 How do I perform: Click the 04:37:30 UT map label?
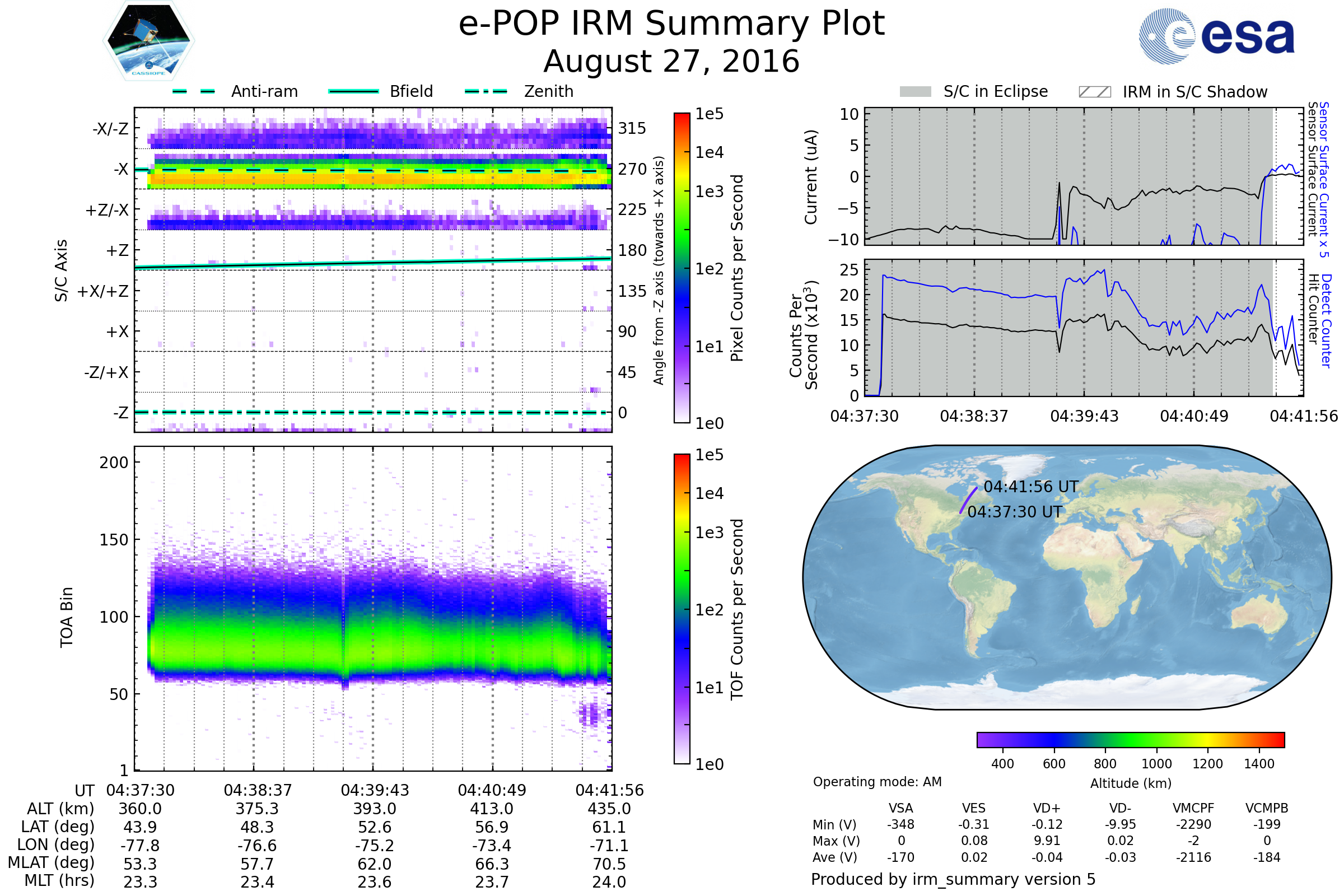[x=1015, y=512]
